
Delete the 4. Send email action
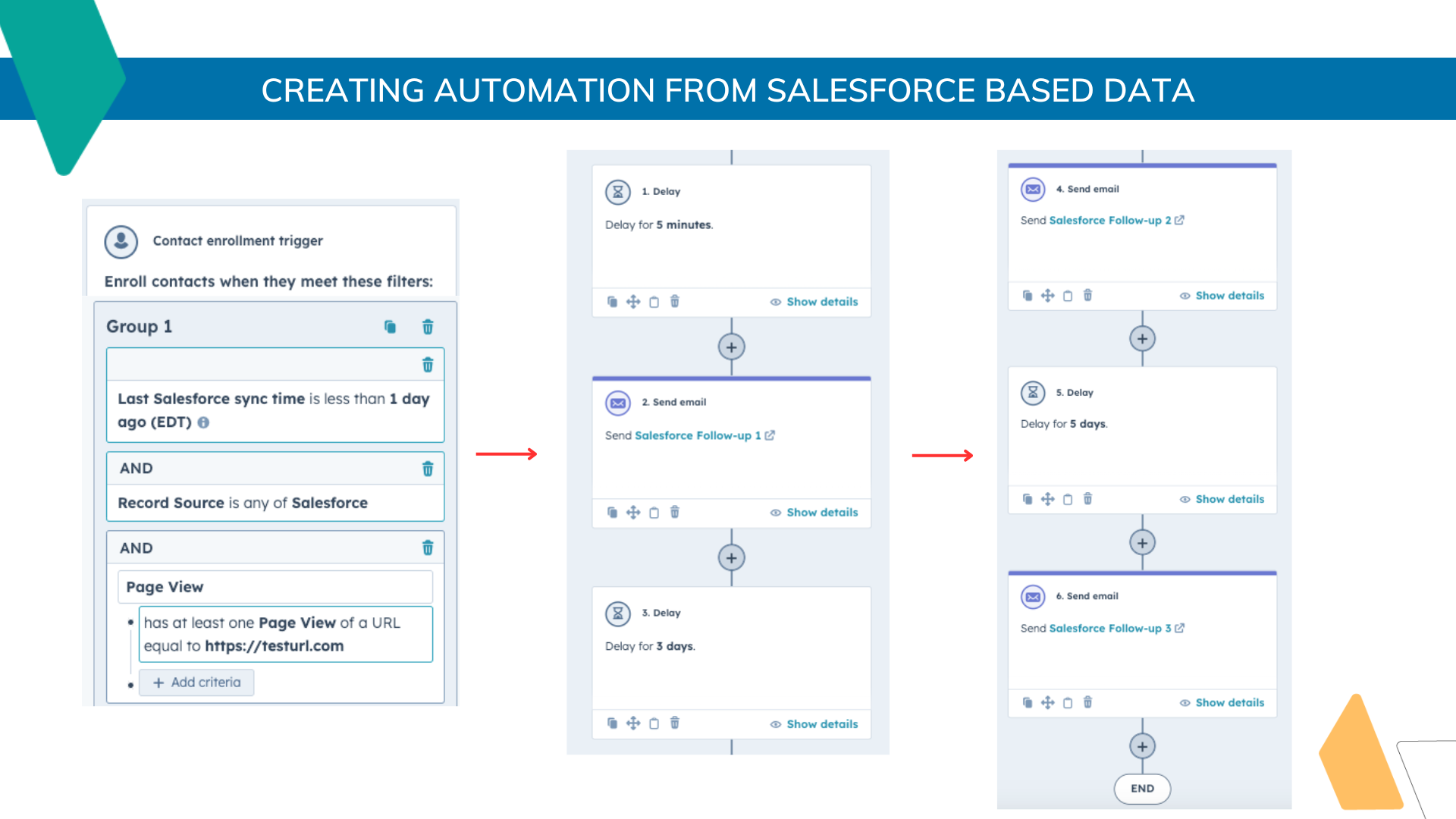coord(1087,296)
